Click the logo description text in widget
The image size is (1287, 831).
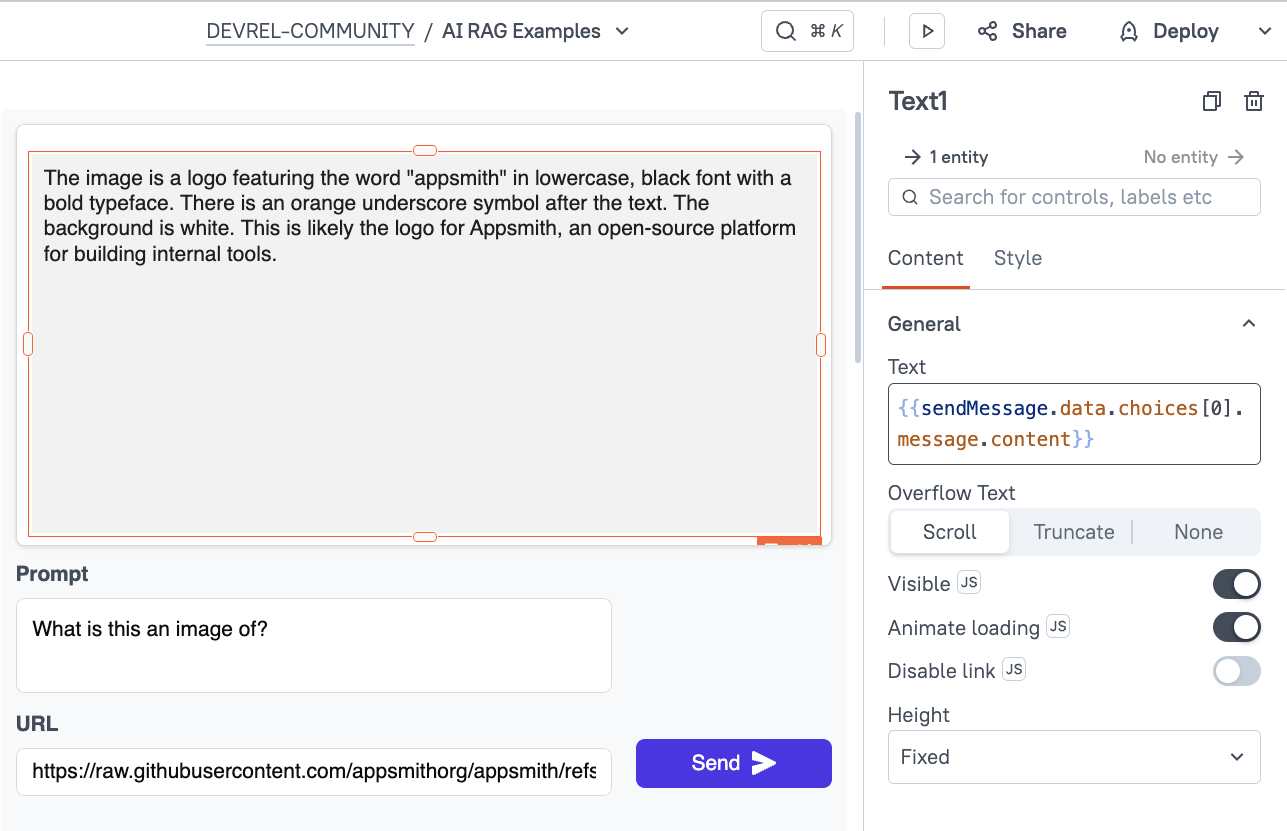pyautogui.click(x=419, y=216)
